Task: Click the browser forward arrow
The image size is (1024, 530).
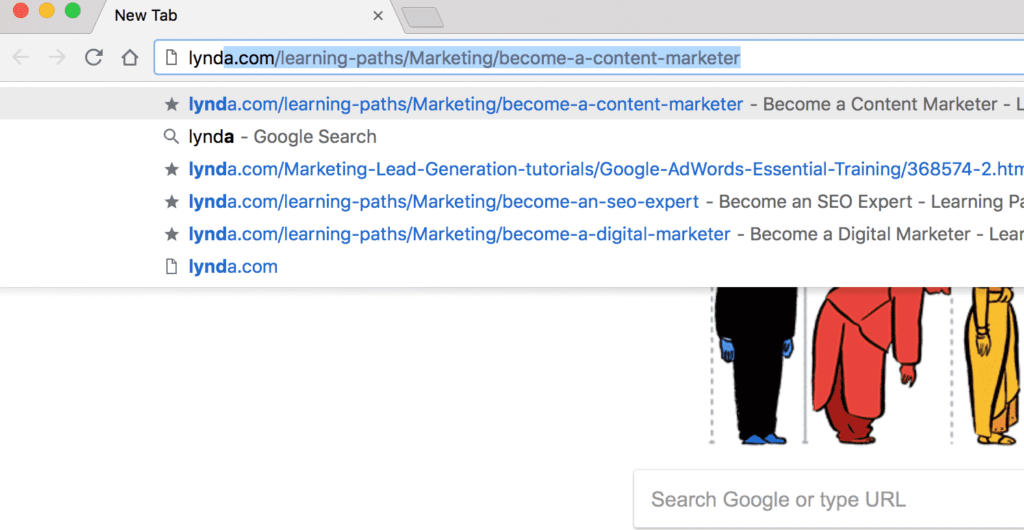Action: (57, 58)
